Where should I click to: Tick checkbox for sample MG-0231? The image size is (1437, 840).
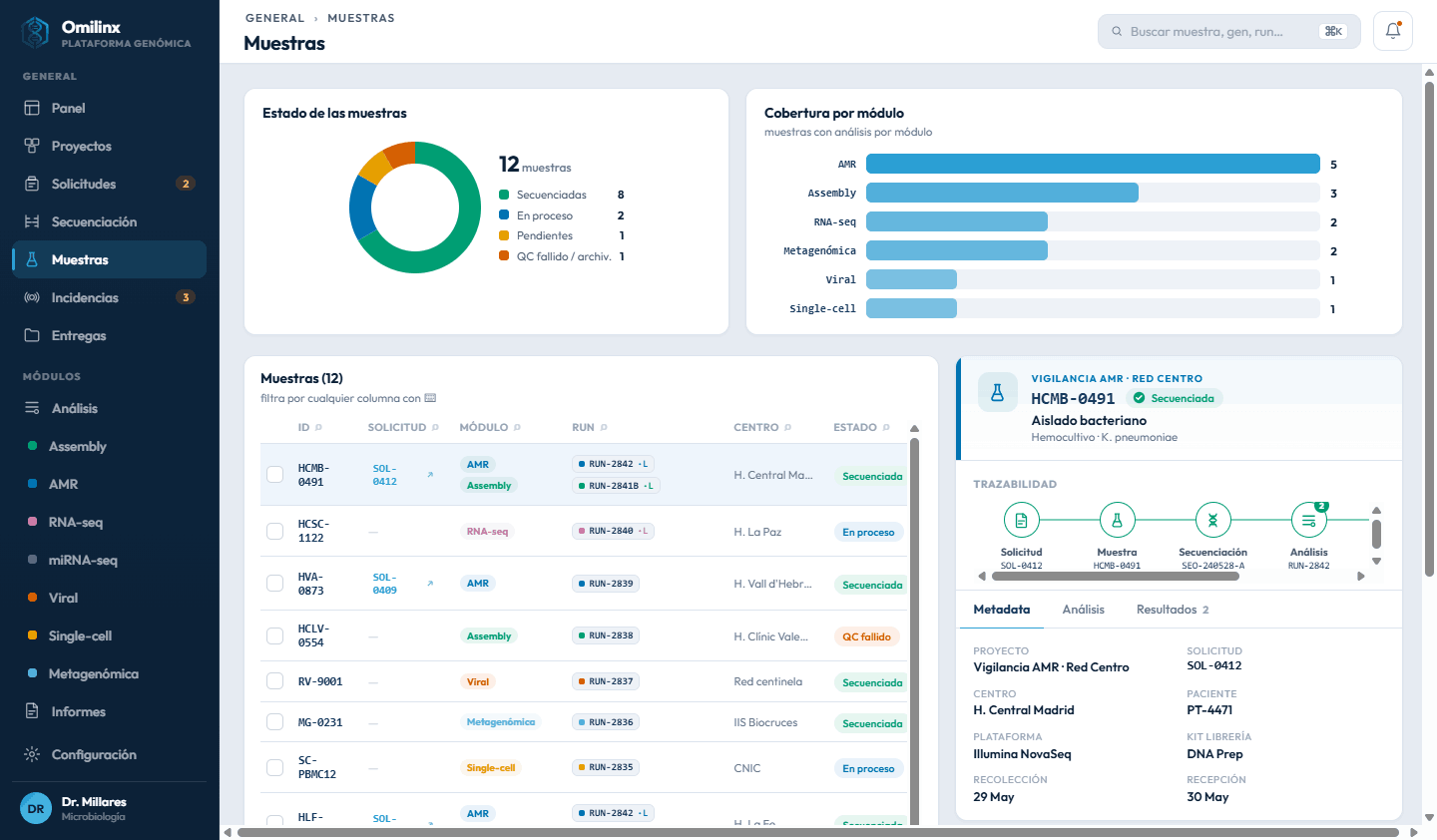[x=275, y=722]
